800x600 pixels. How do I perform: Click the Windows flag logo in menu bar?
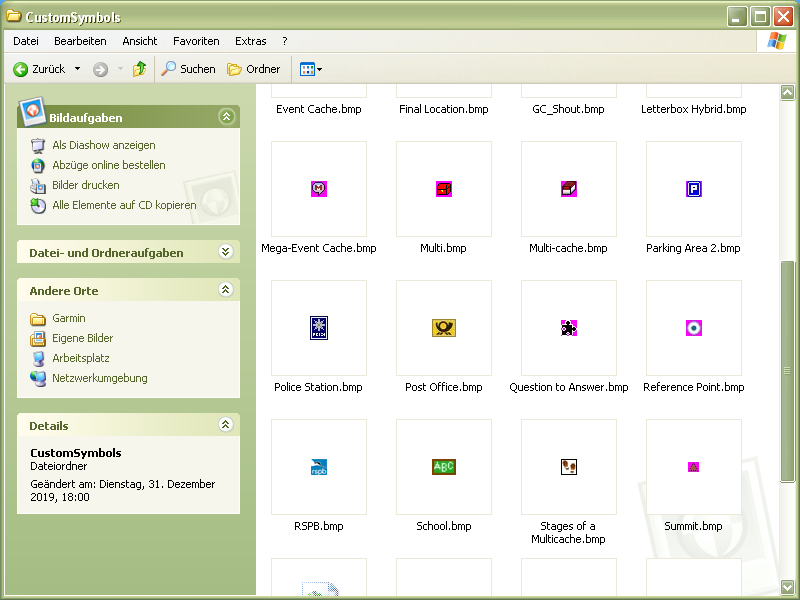(x=777, y=41)
